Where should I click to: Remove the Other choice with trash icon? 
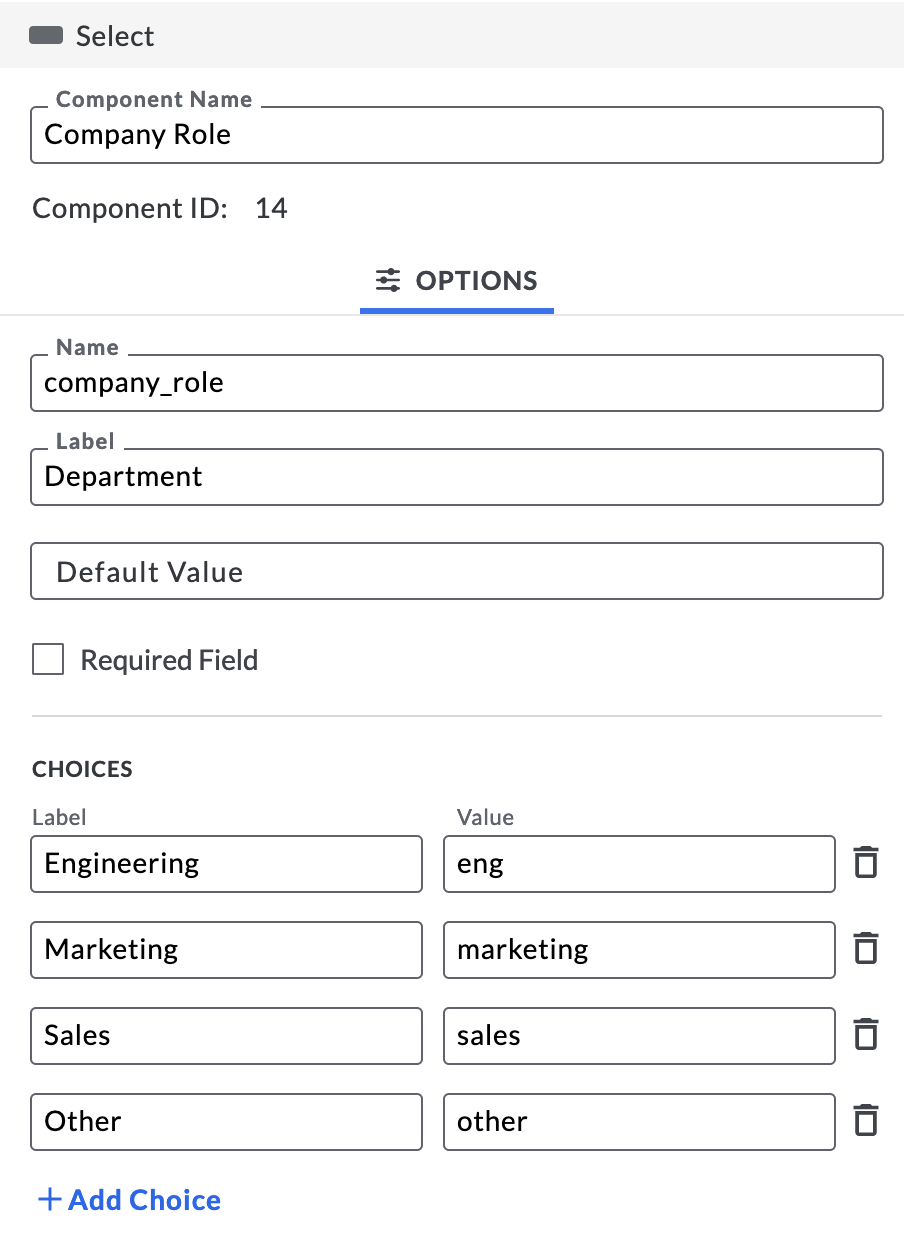pyautogui.click(x=866, y=1120)
